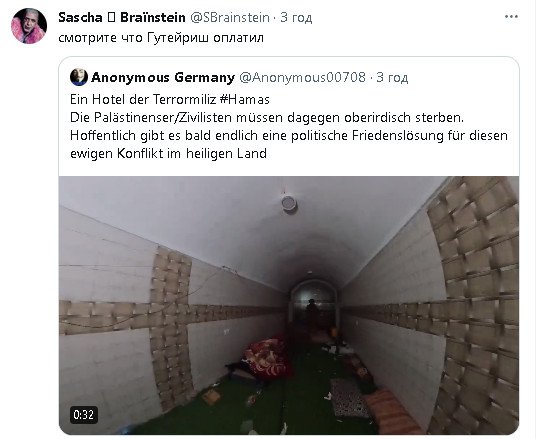Play the tunnel video
Image resolution: width=538 pixels, height=439 pixels.
click(289, 305)
